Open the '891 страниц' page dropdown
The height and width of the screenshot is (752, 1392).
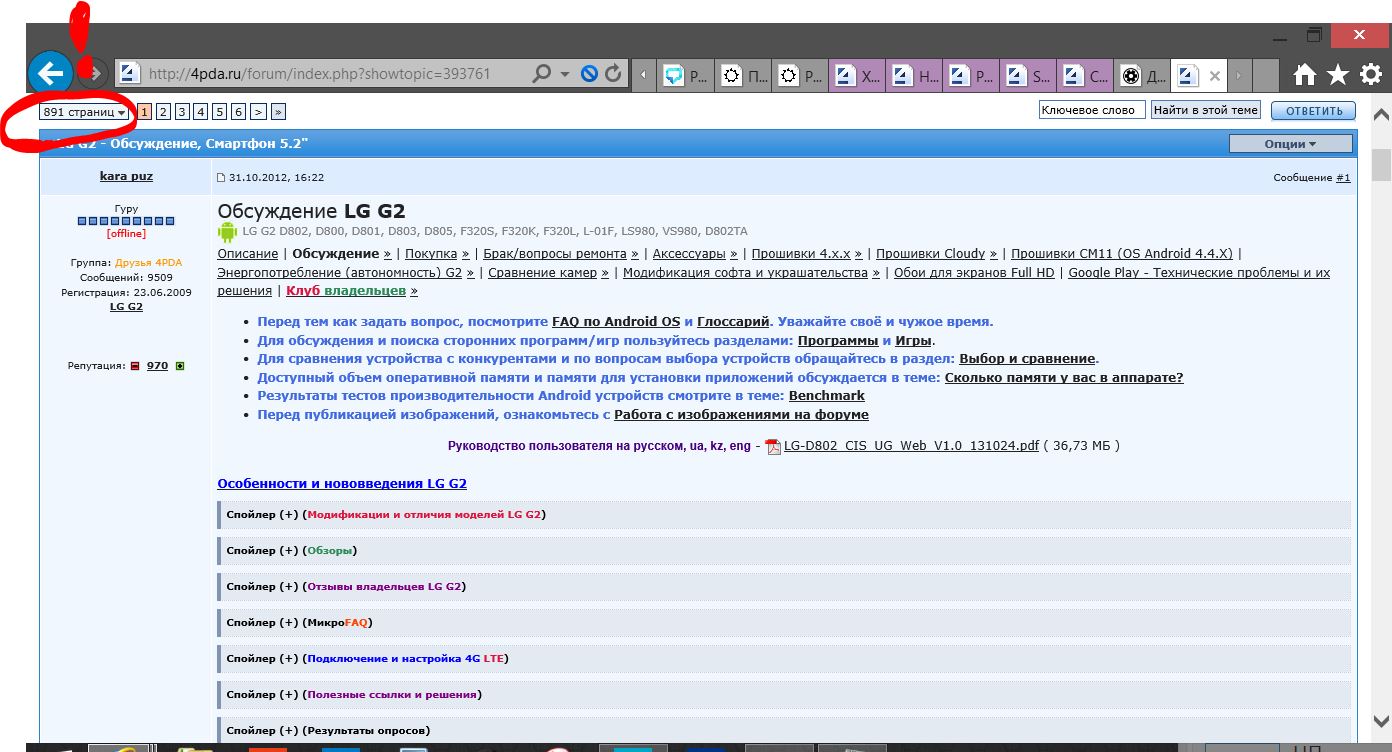pyautogui.click(x=85, y=112)
